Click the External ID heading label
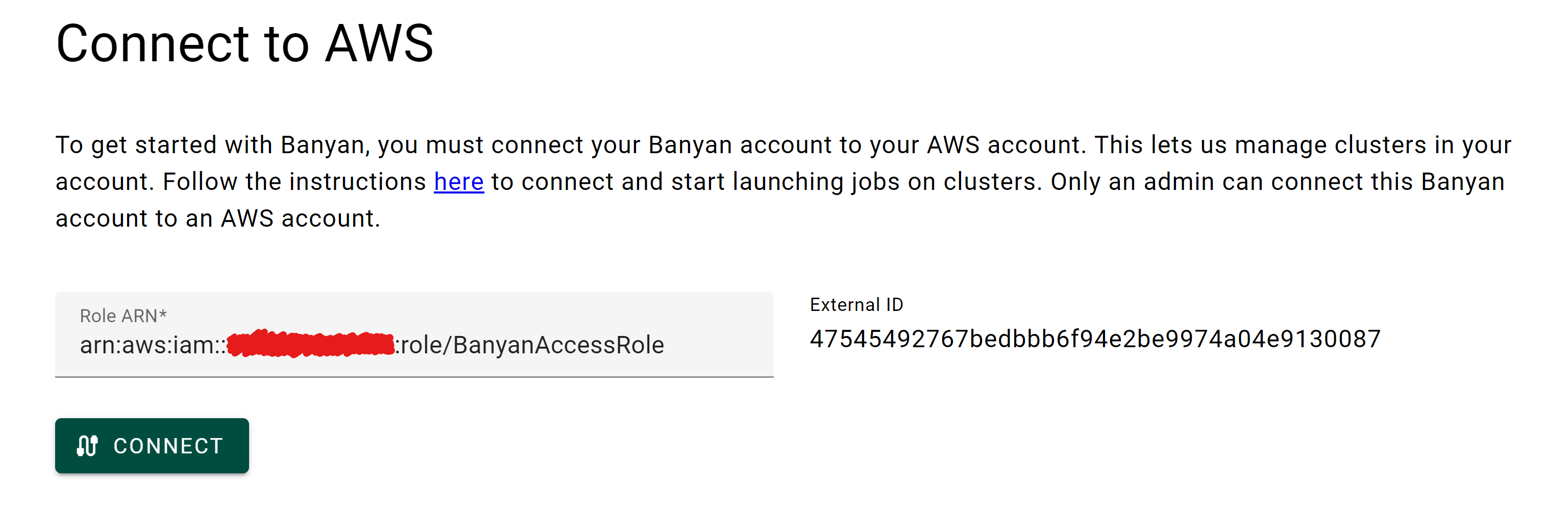This screenshot has height=507, width=1568. [856, 304]
